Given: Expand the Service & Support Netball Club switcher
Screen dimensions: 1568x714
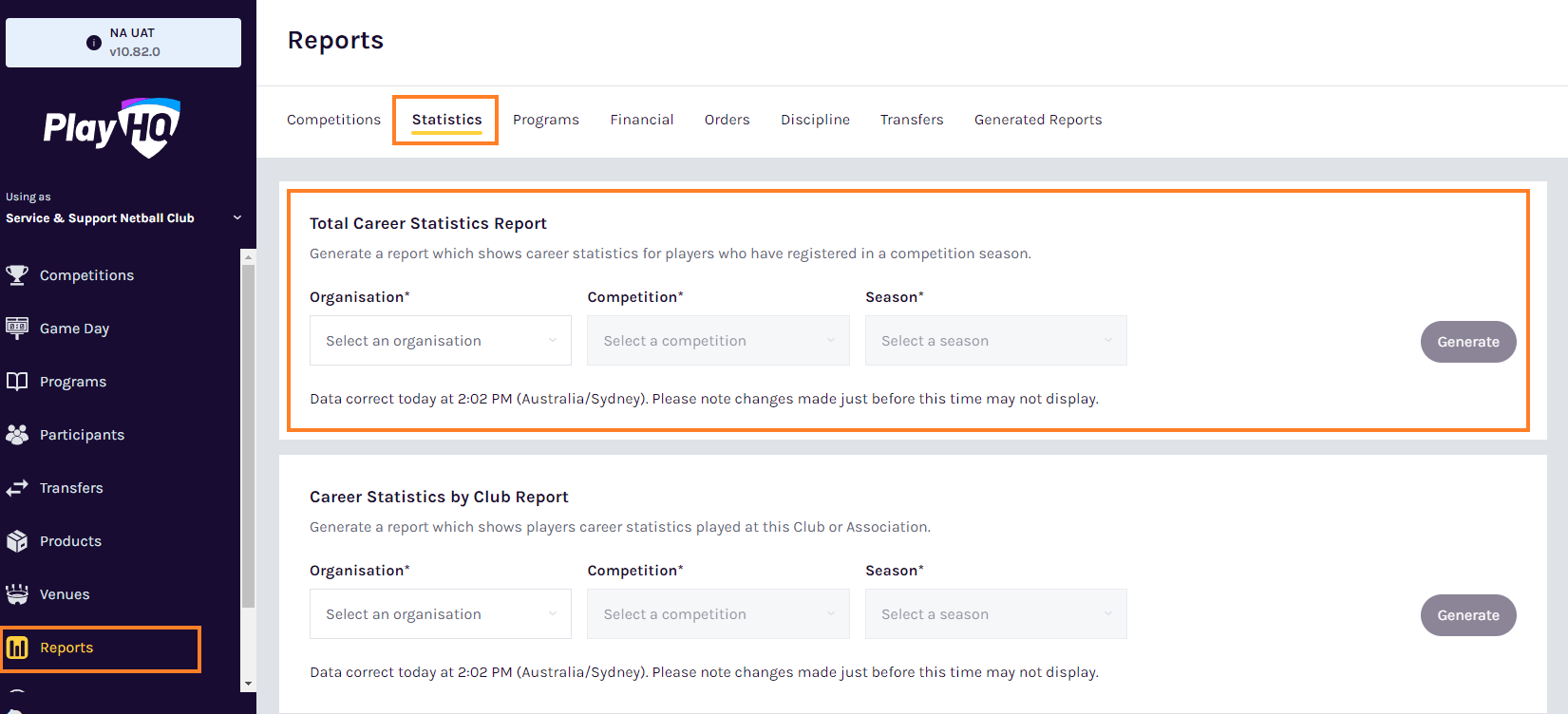Looking at the screenshot, I should click(x=123, y=217).
